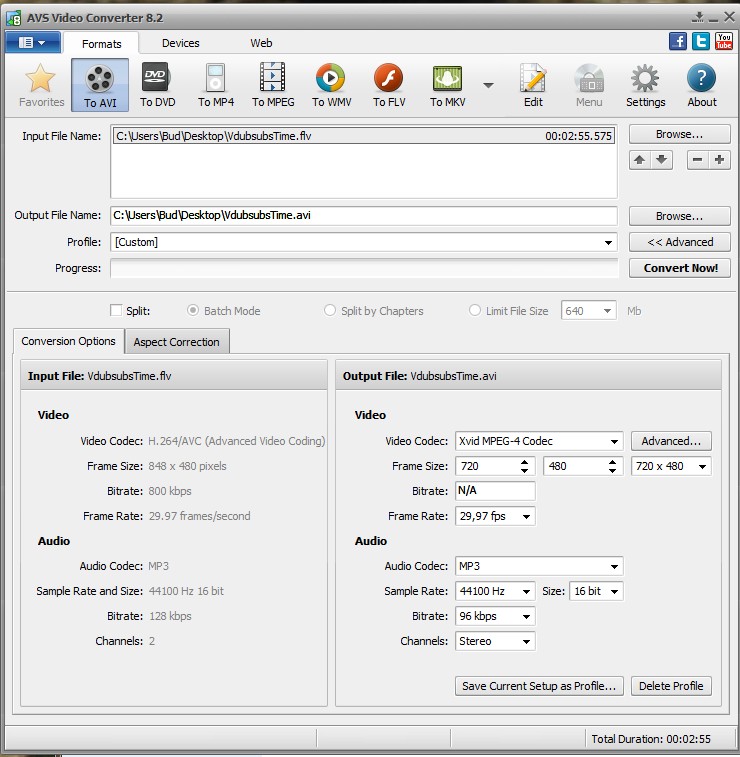Switch to the Formats tab
This screenshot has width=740, height=757.
[x=101, y=43]
